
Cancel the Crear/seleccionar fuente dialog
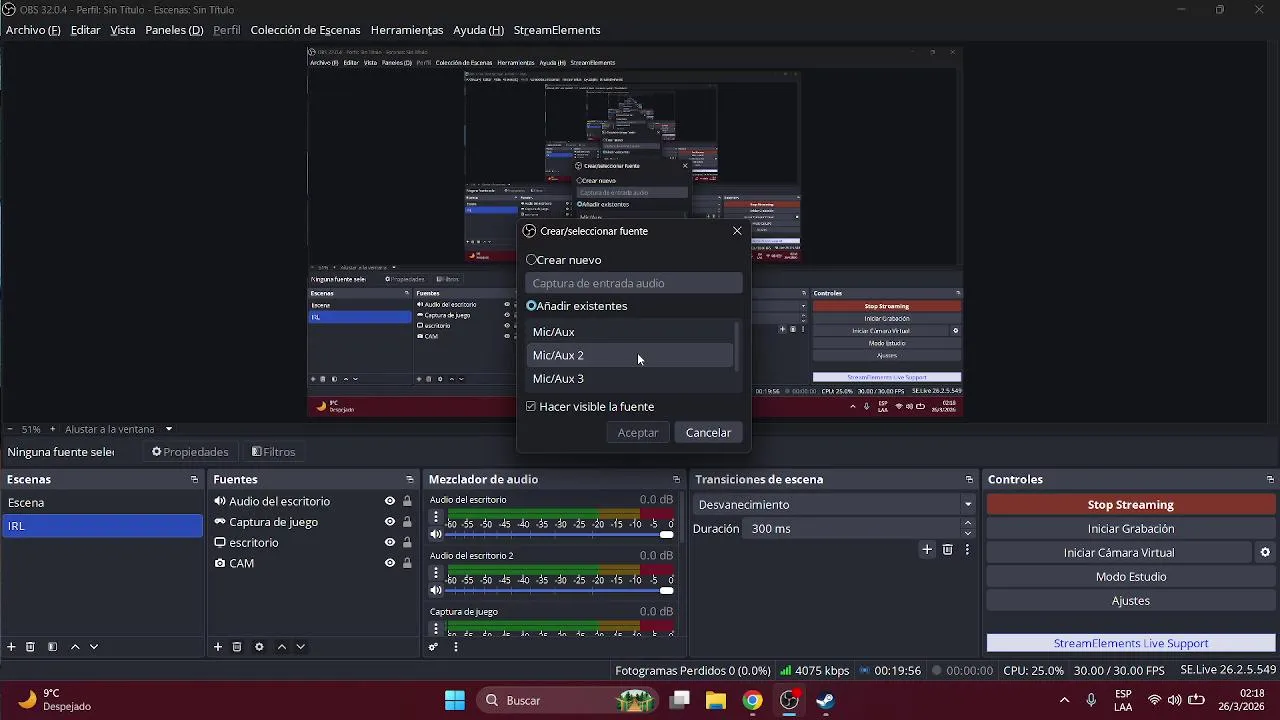(708, 433)
